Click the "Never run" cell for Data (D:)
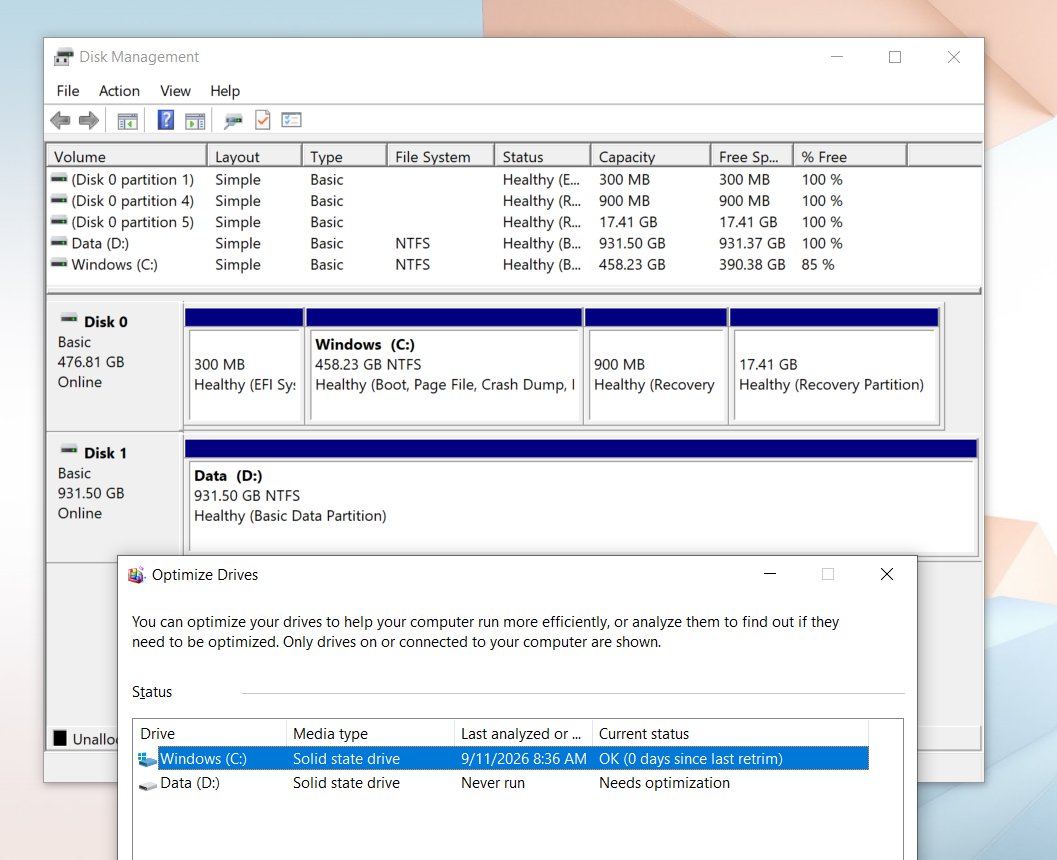This screenshot has height=860, width=1057. coord(493,783)
